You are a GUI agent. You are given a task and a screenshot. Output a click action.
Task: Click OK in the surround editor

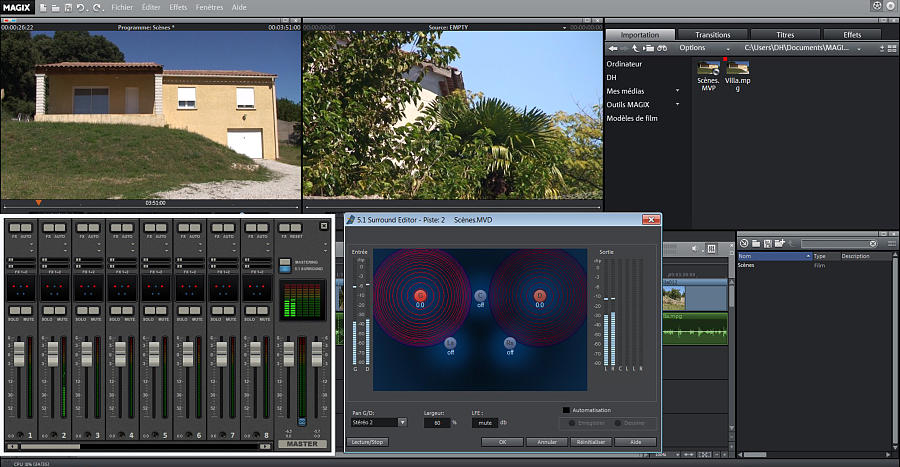502,442
